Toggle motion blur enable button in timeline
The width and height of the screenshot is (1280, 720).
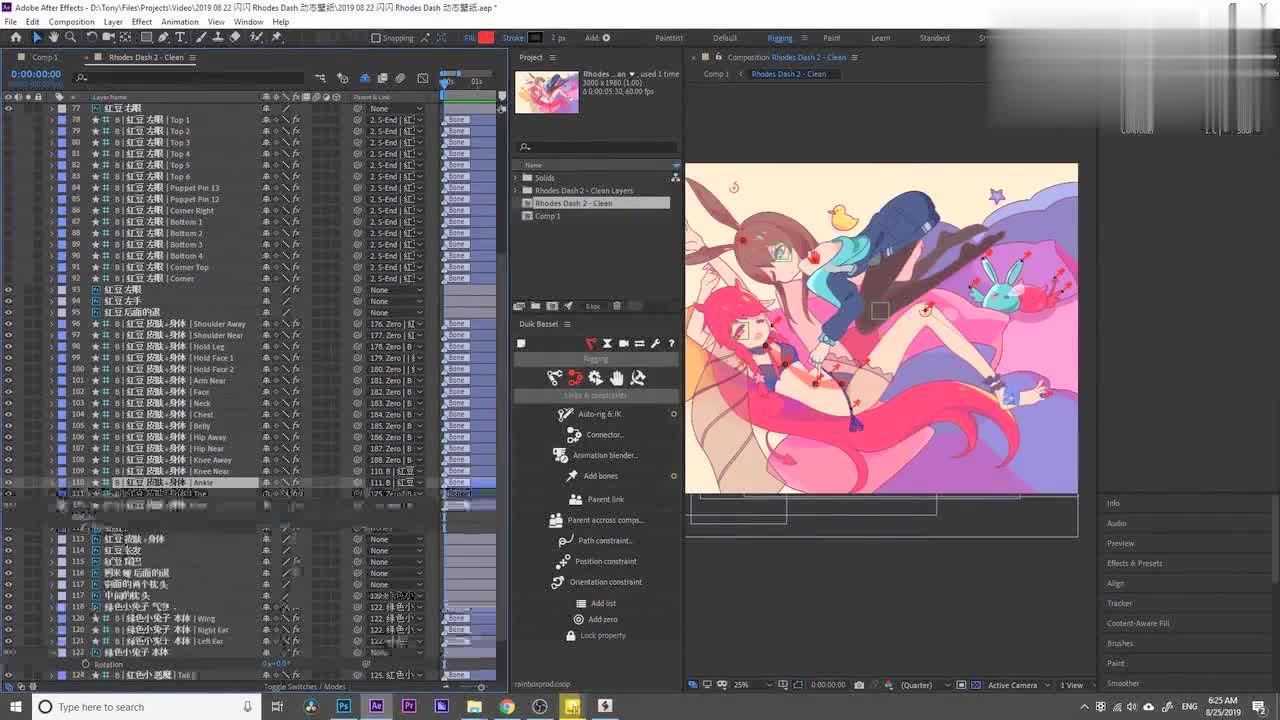[400, 78]
